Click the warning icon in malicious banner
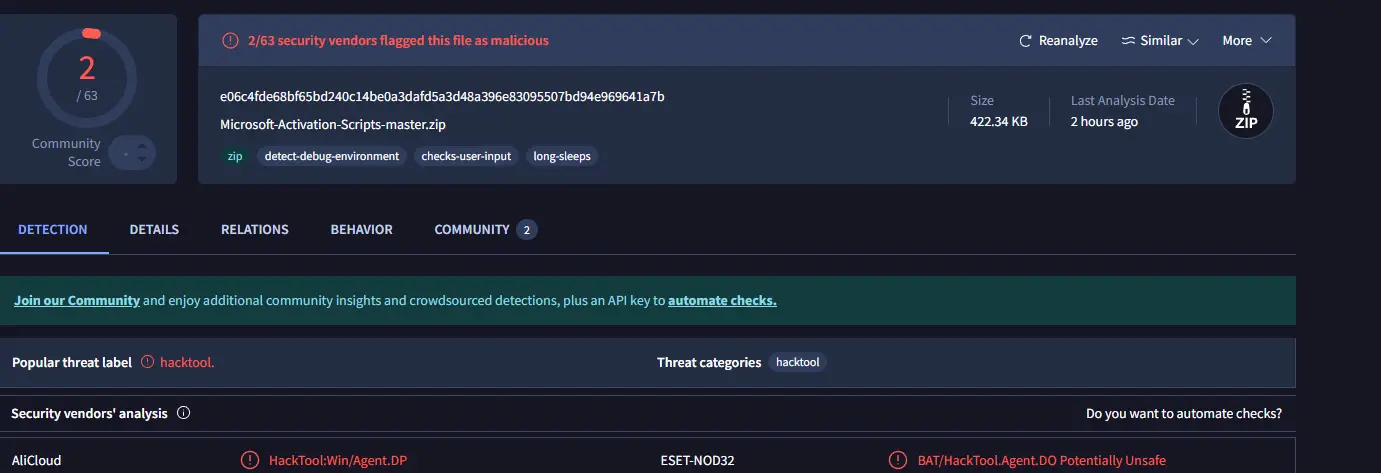 point(230,41)
